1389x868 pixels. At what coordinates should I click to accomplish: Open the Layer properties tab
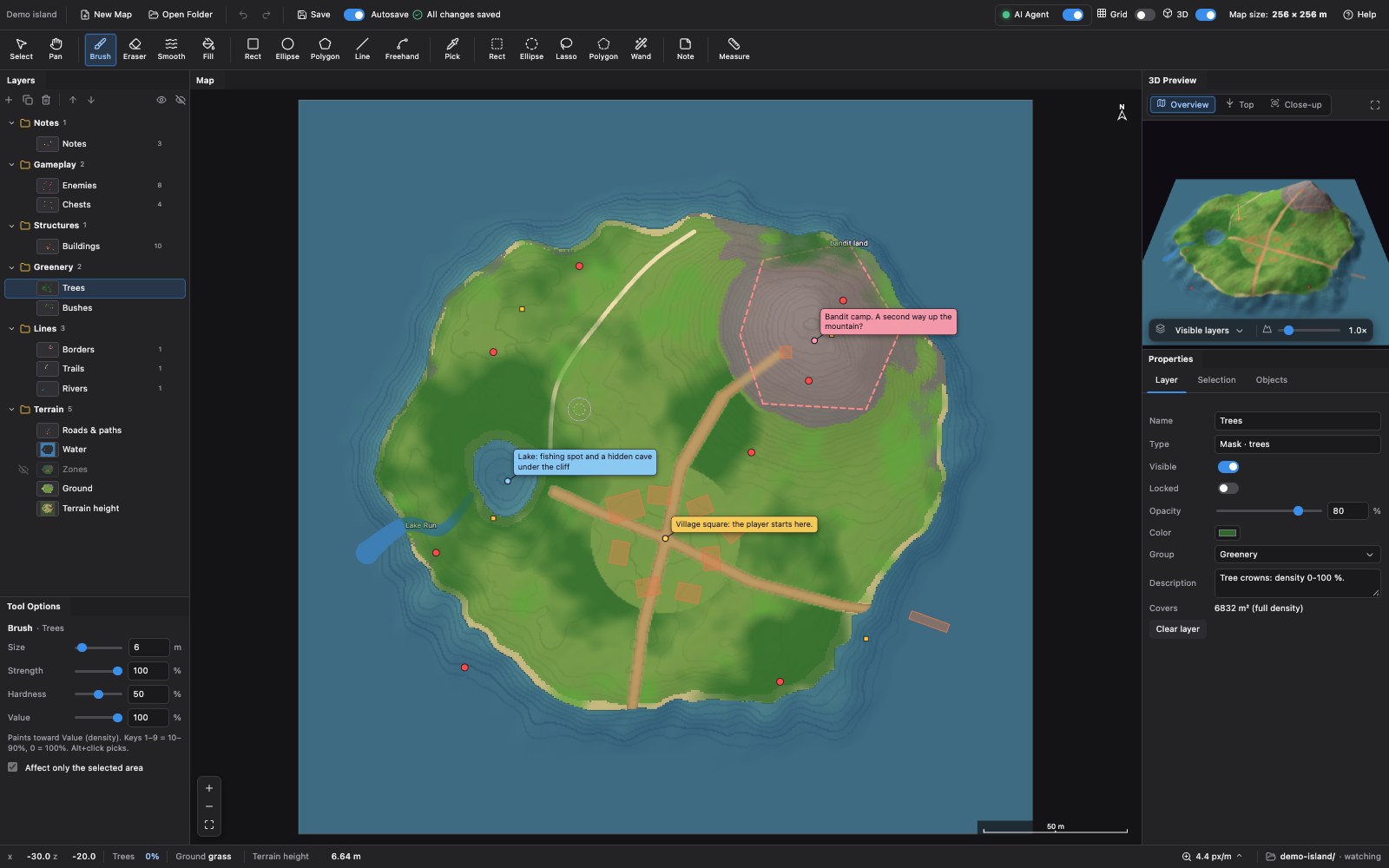pyautogui.click(x=1166, y=380)
